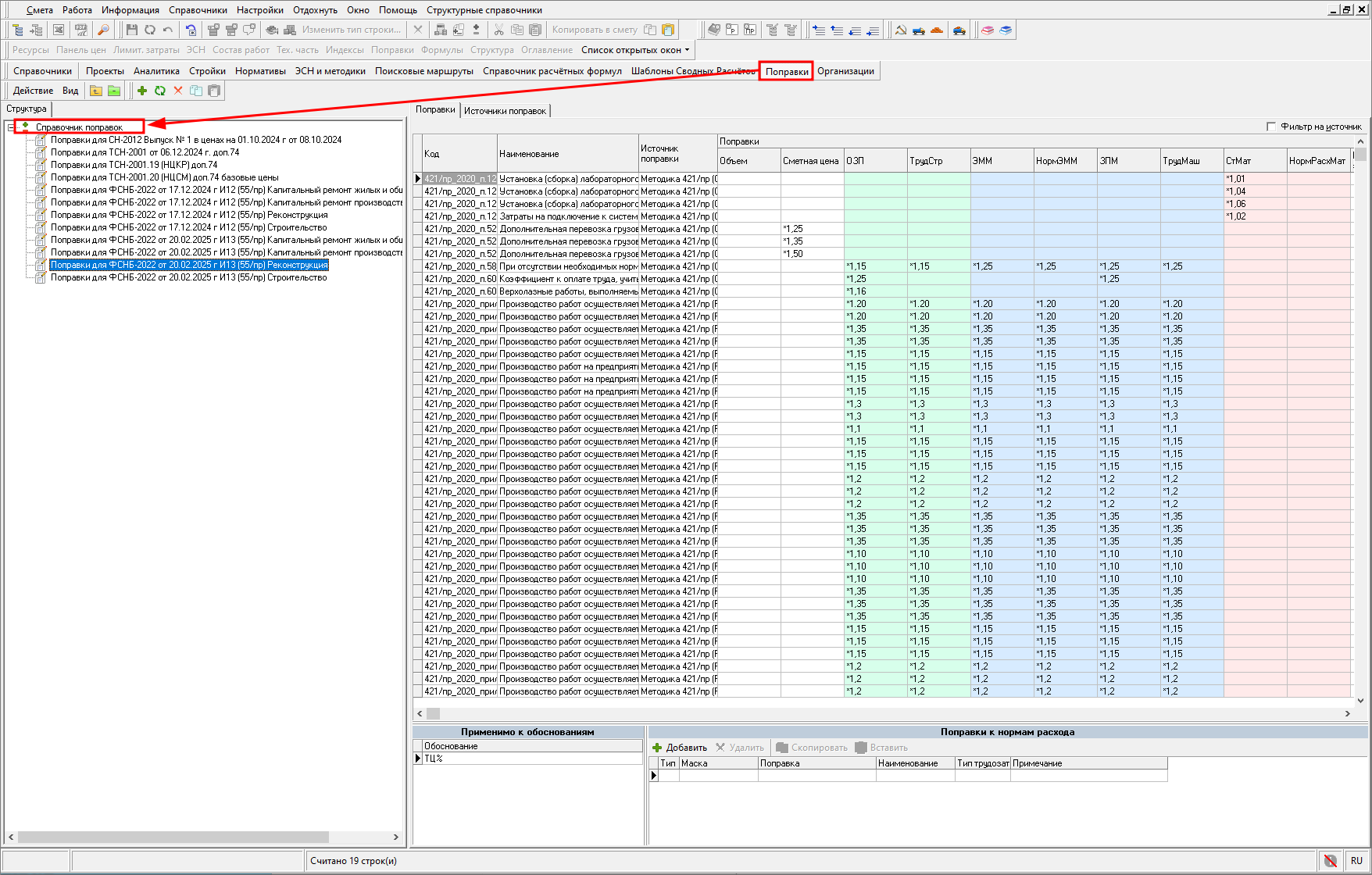The width and height of the screenshot is (1372, 875).
Task: Click the magnifier search icon in toolbar
Action: pos(102,30)
